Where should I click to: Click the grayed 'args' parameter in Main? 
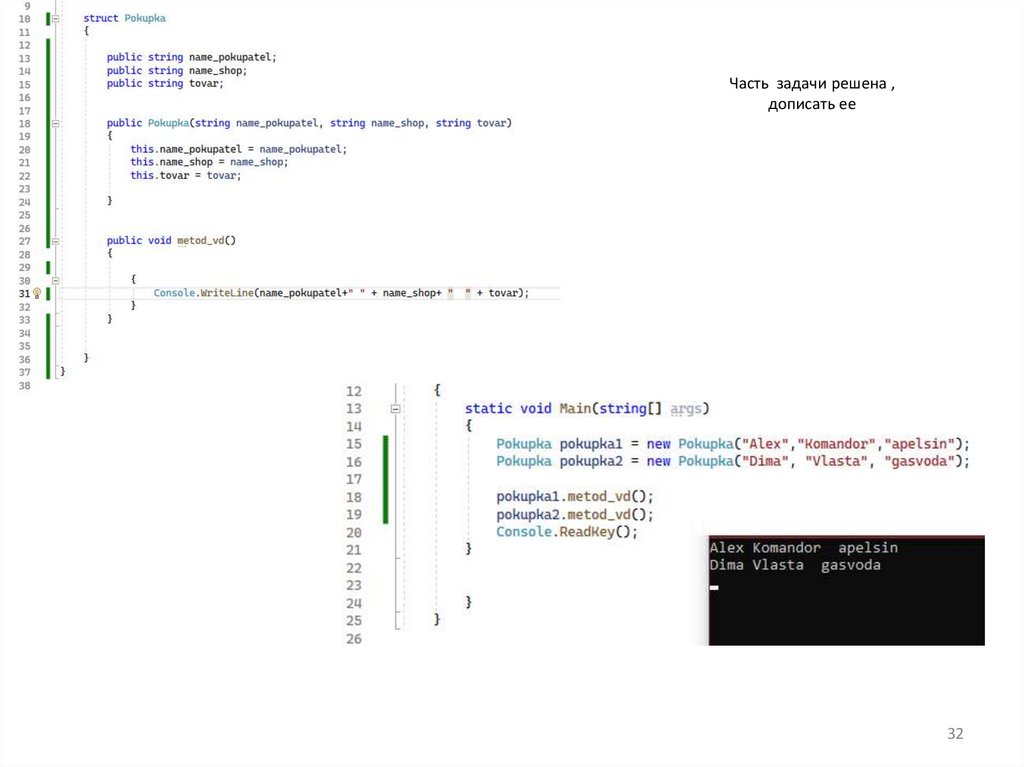685,408
